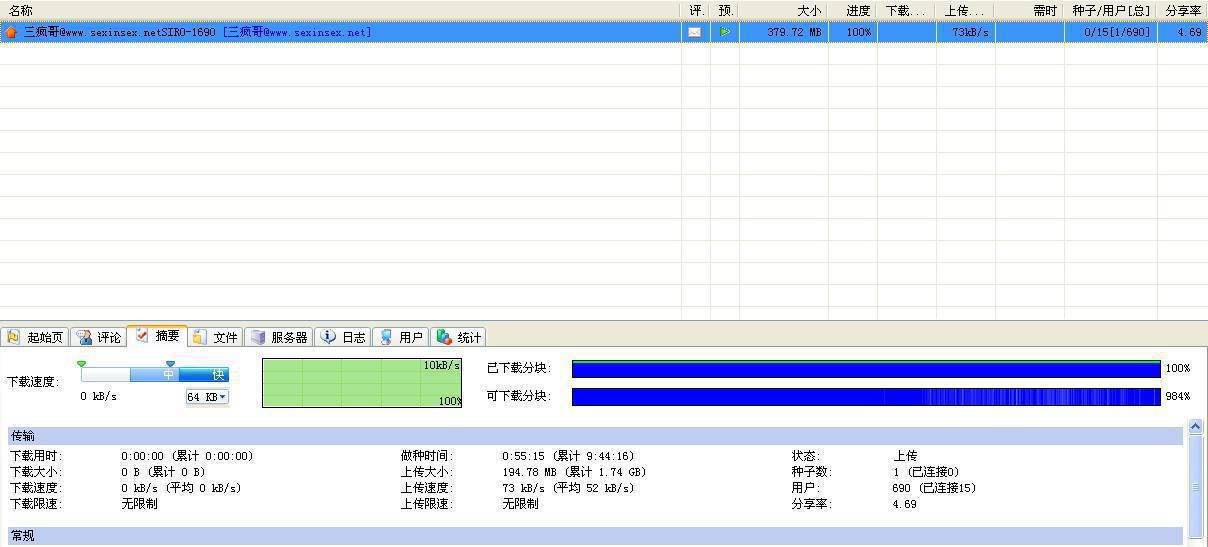
Task: Click the blue handle on the download speed slider
Action: [x=170, y=364]
